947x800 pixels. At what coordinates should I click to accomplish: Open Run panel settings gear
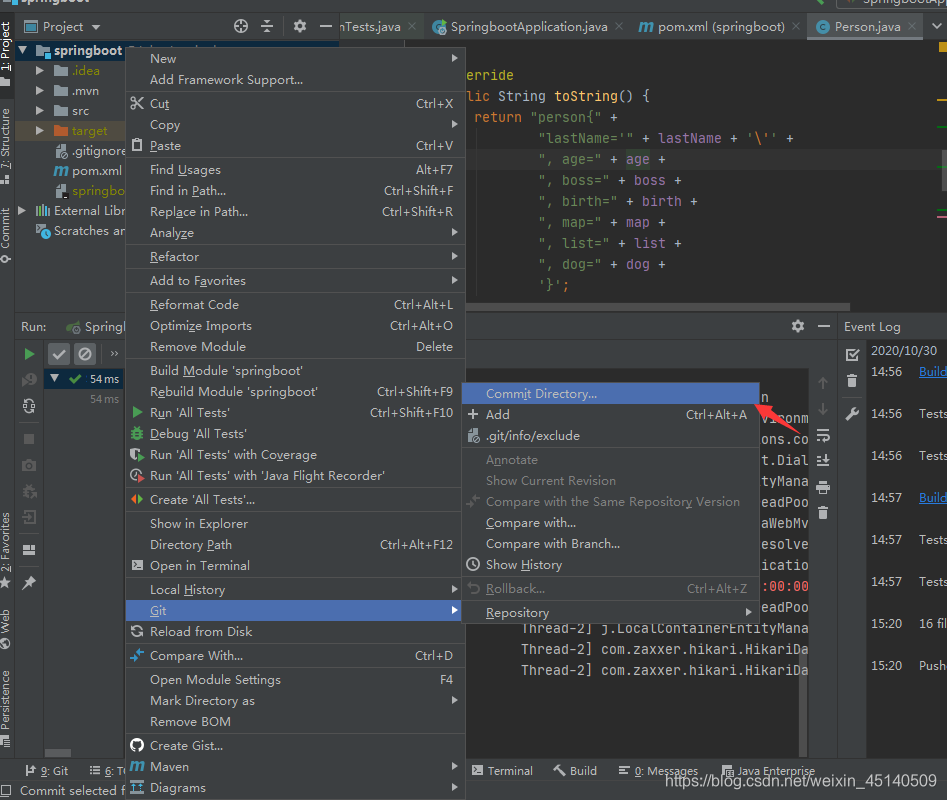798,326
